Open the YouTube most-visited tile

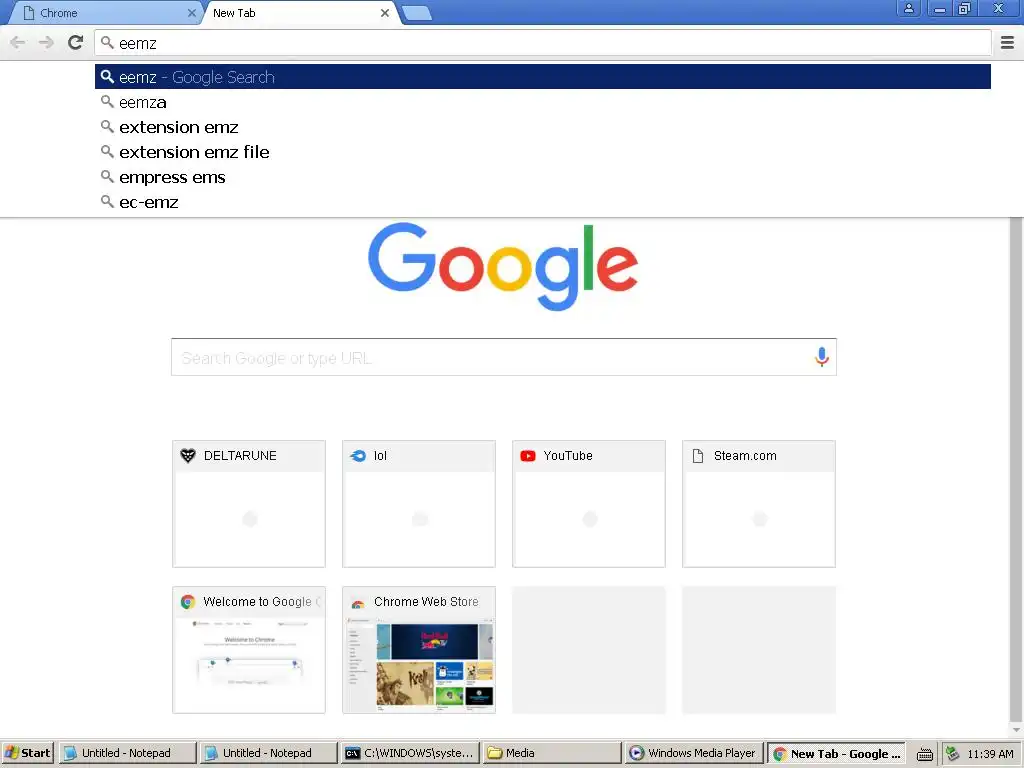tap(589, 504)
